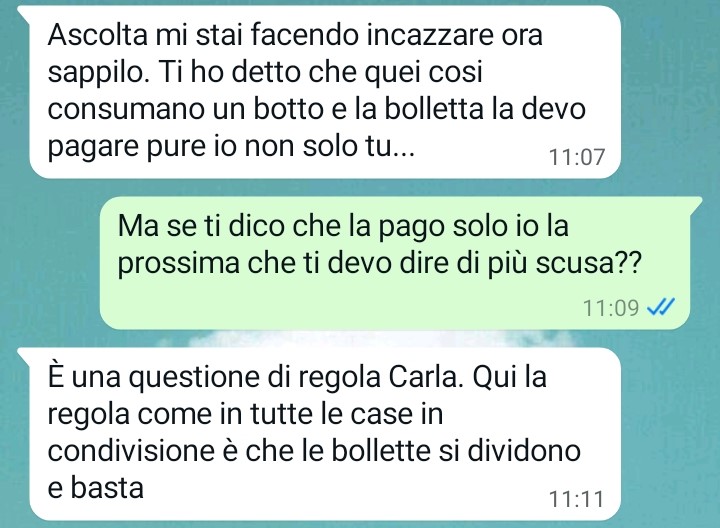Click the word "condivisione" in last message
The width and height of the screenshot is (720, 528).
pyautogui.click(x=131, y=451)
